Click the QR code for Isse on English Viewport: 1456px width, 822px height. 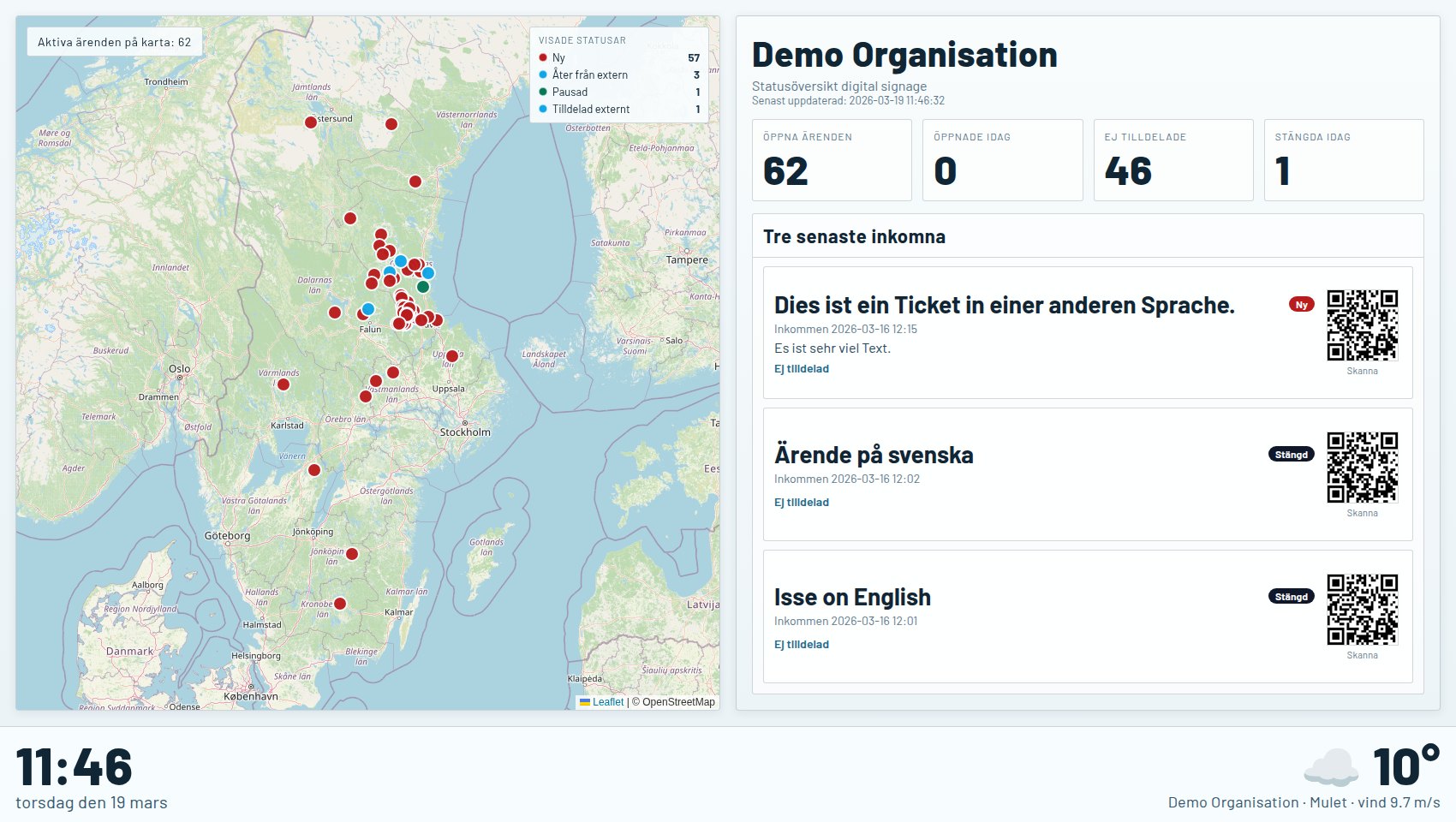[x=1363, y=610]
